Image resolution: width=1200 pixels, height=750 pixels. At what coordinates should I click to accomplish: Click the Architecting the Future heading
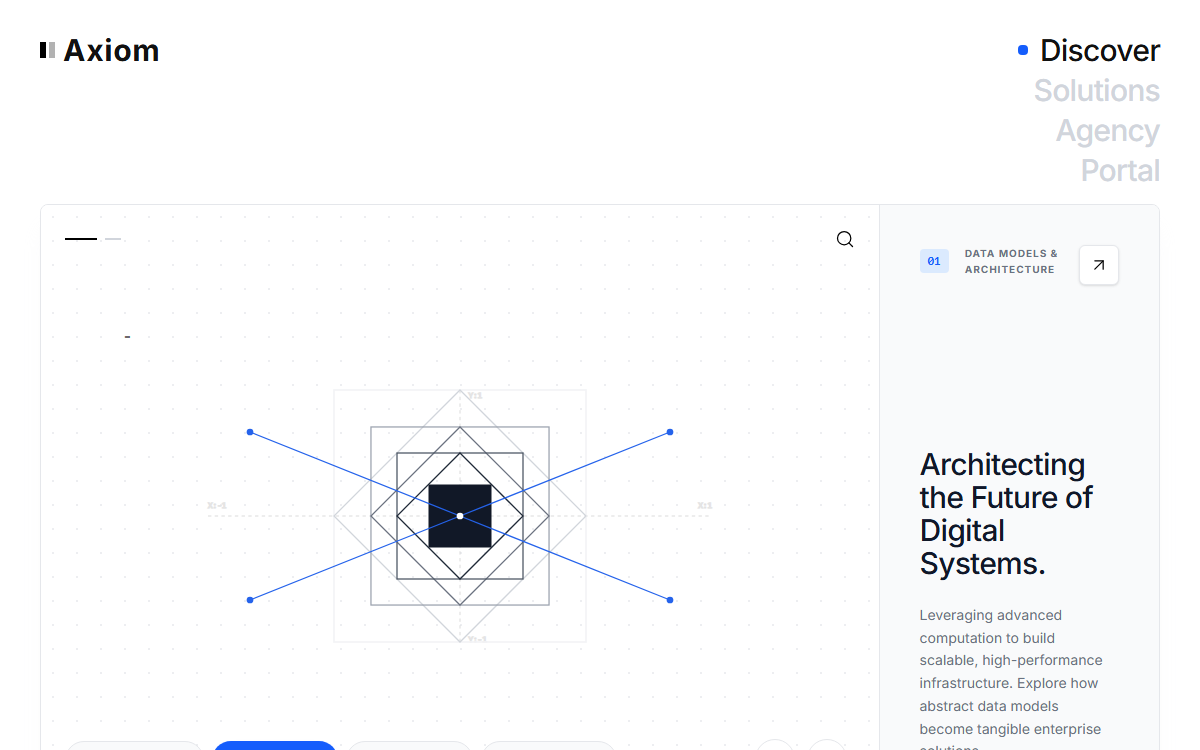(x=1006, y=514)
